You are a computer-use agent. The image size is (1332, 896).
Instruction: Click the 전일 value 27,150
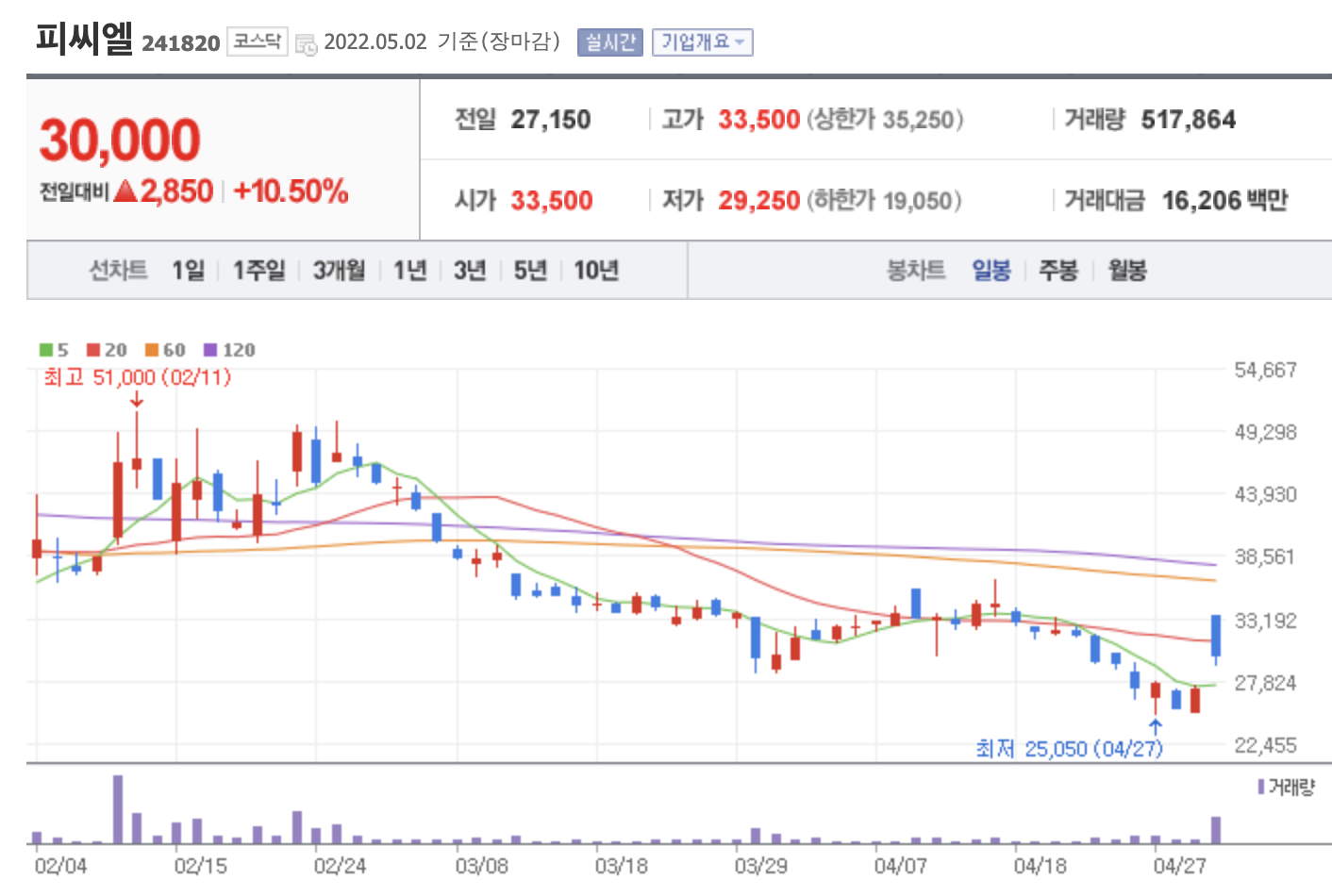point(551,120)
